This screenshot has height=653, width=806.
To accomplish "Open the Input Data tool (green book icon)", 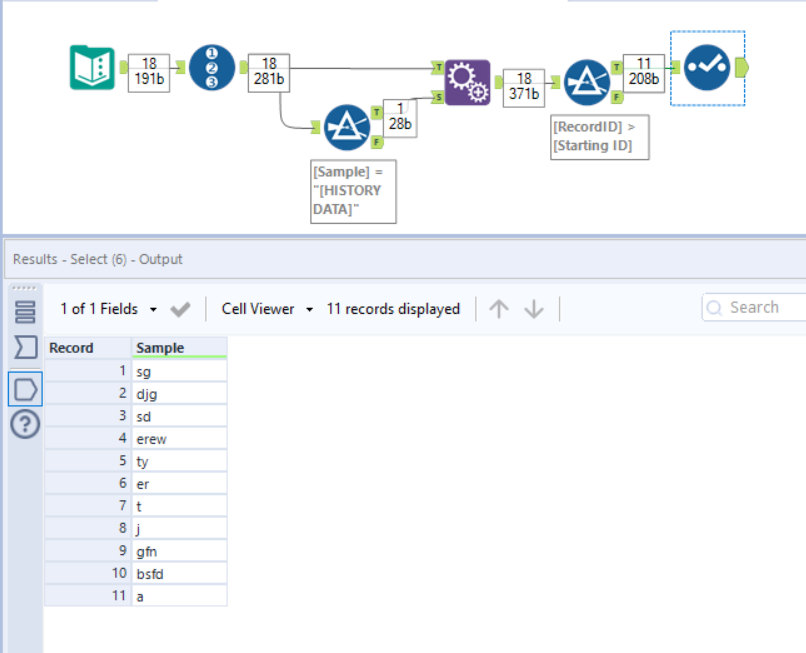I will (x=93, y=67).
